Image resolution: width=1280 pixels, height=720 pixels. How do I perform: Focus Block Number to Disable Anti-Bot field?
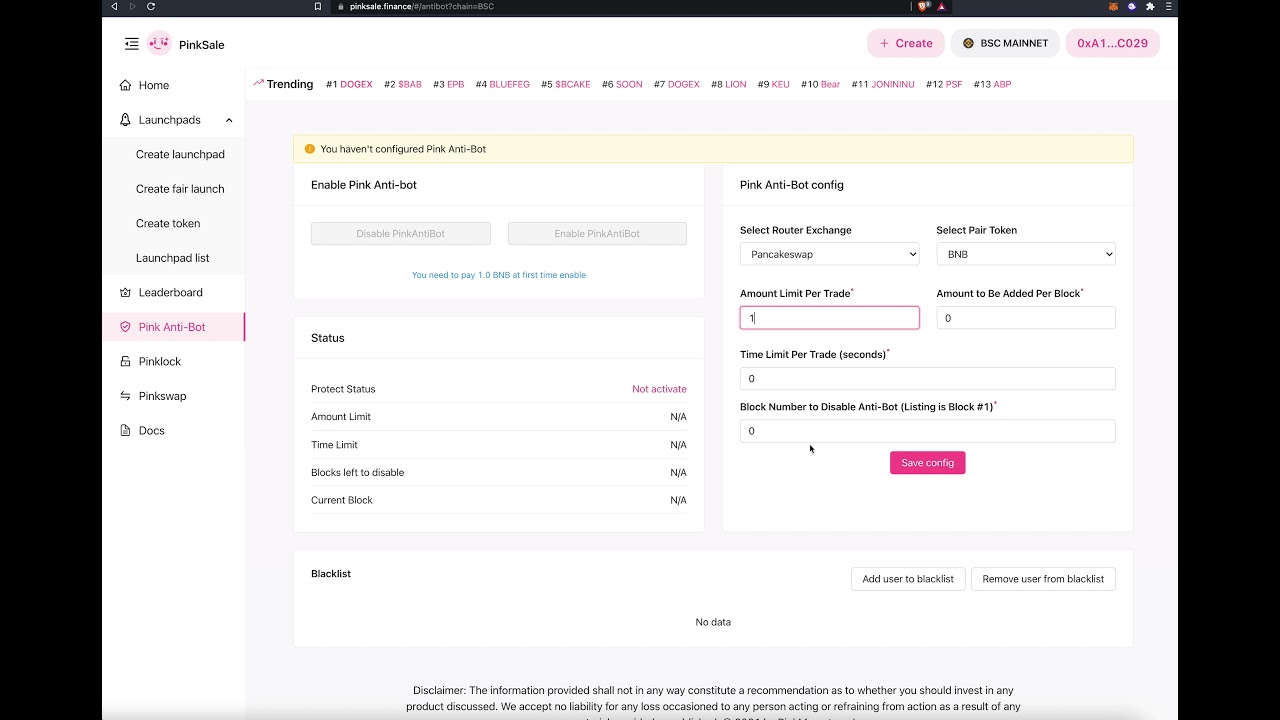tap(927, 431)
